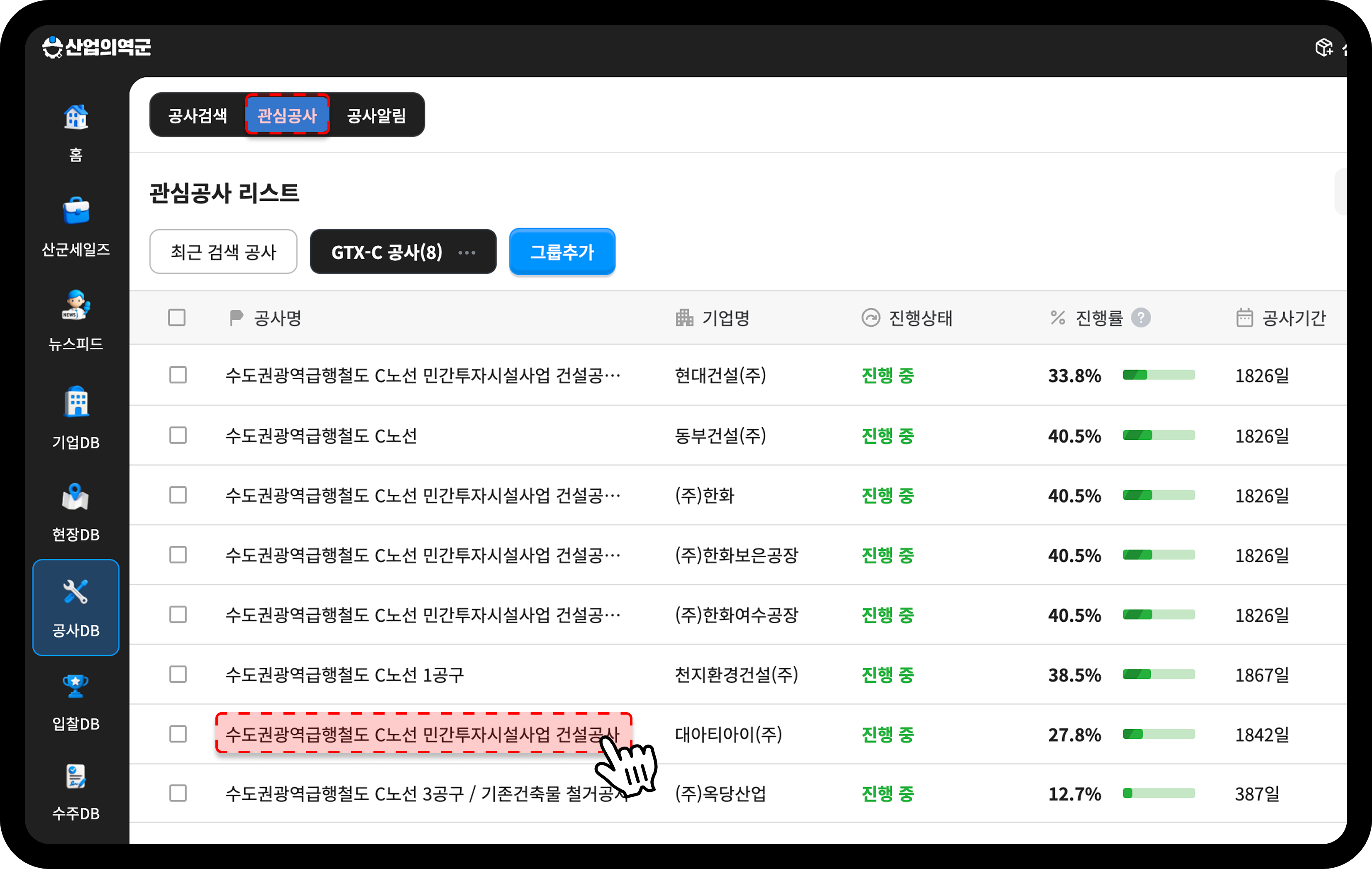Check the 동부건설(주) row checkbox

click(x=178, y=435)
